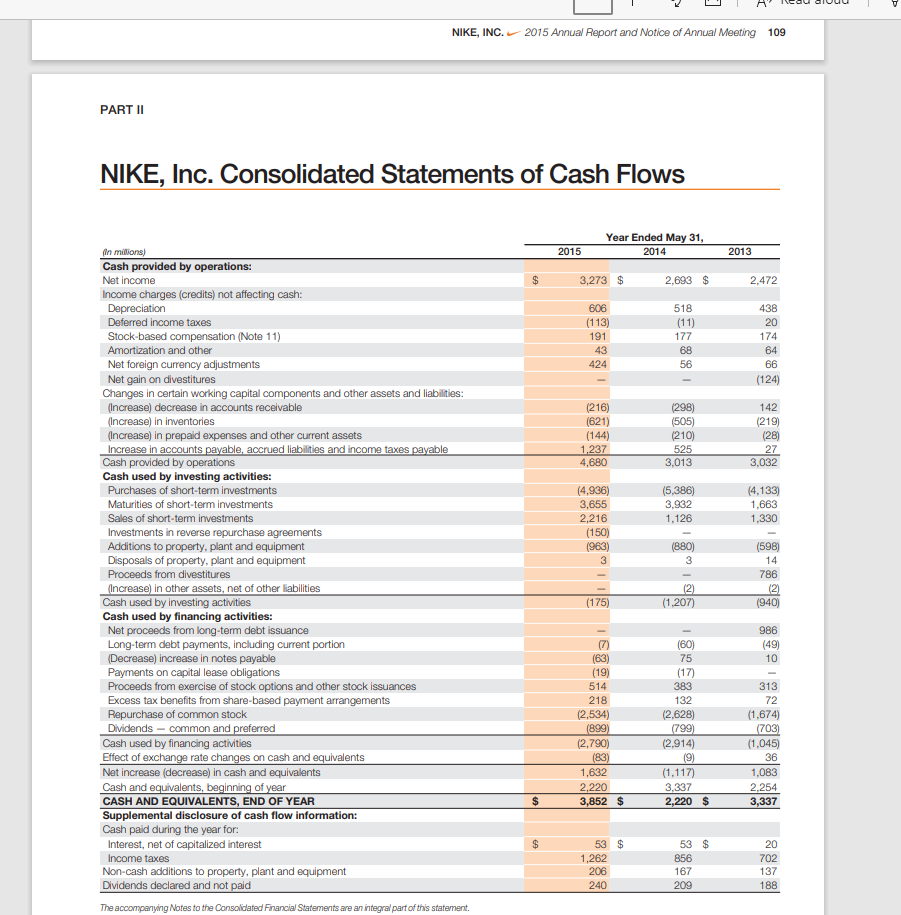Screen dimensions: 901x915
Task: Click the zoom in plus icon
Action: point(634,5)
